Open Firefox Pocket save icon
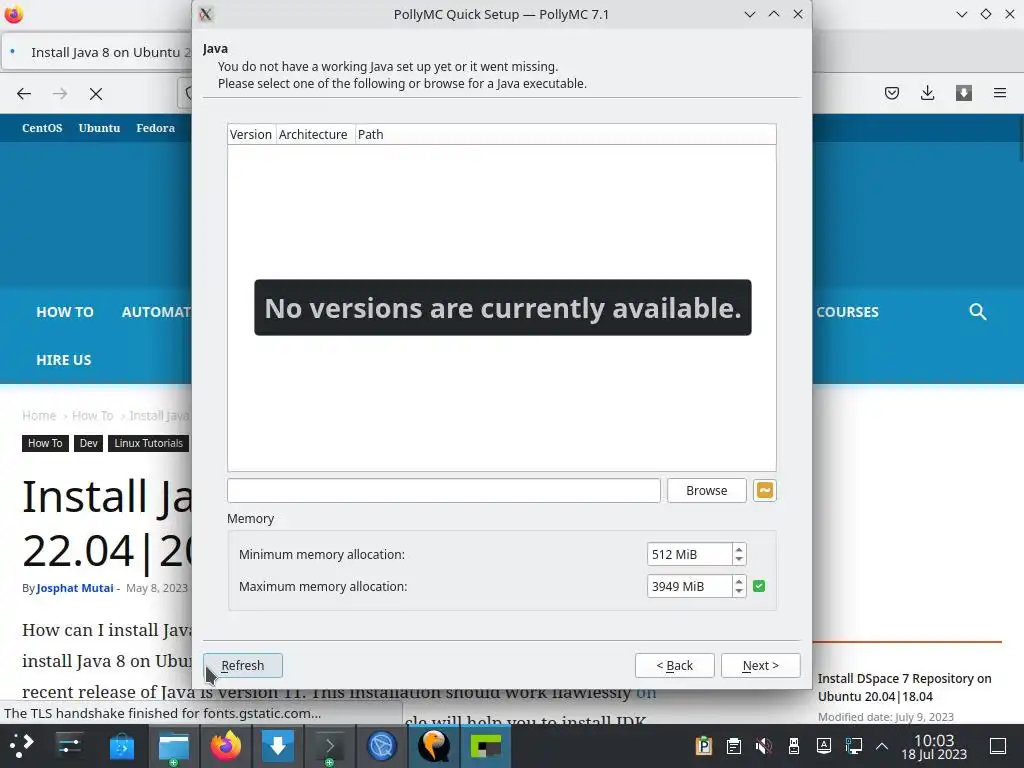Image resolution: width=1024 pixels, height=768 pixels. [891, 93]
